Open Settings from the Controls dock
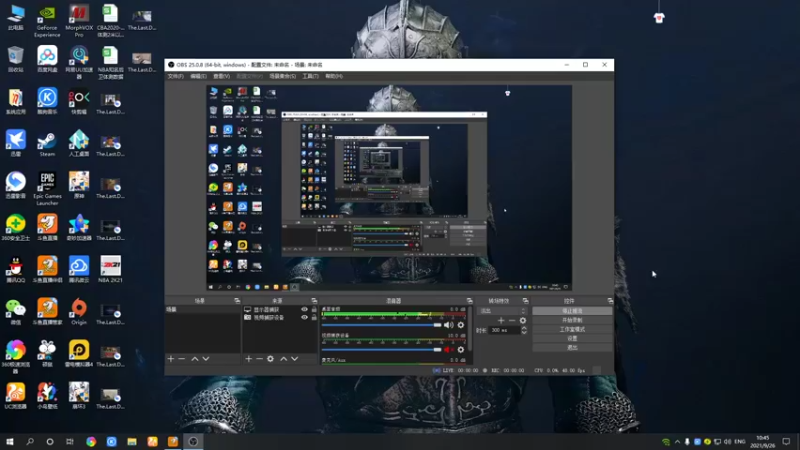Viewport: 800px width, 450px height. point(572,338)
